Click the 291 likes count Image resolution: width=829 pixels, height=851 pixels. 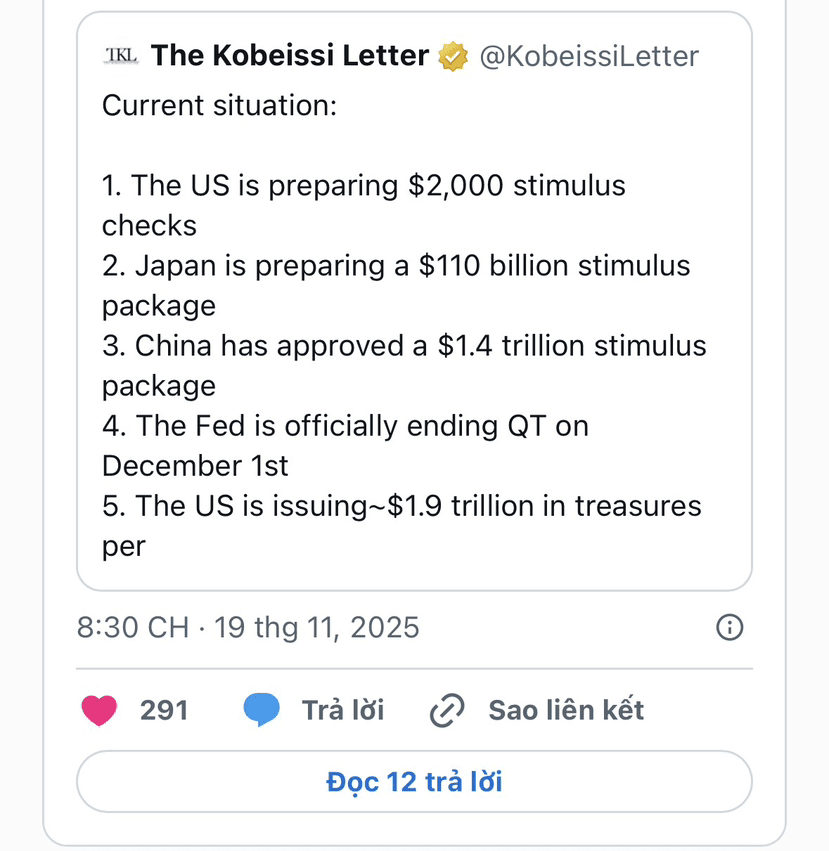click(x=164, y=711)
